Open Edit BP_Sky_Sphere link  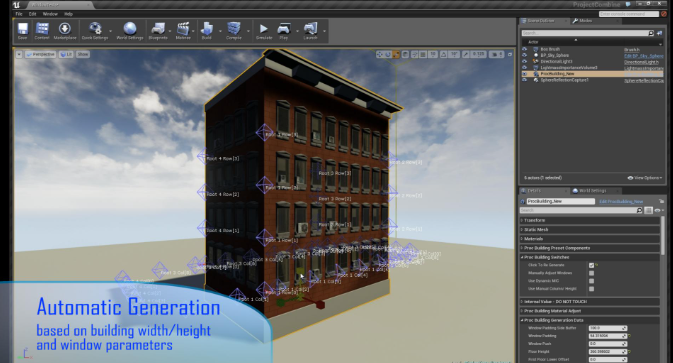click(643, 56)
